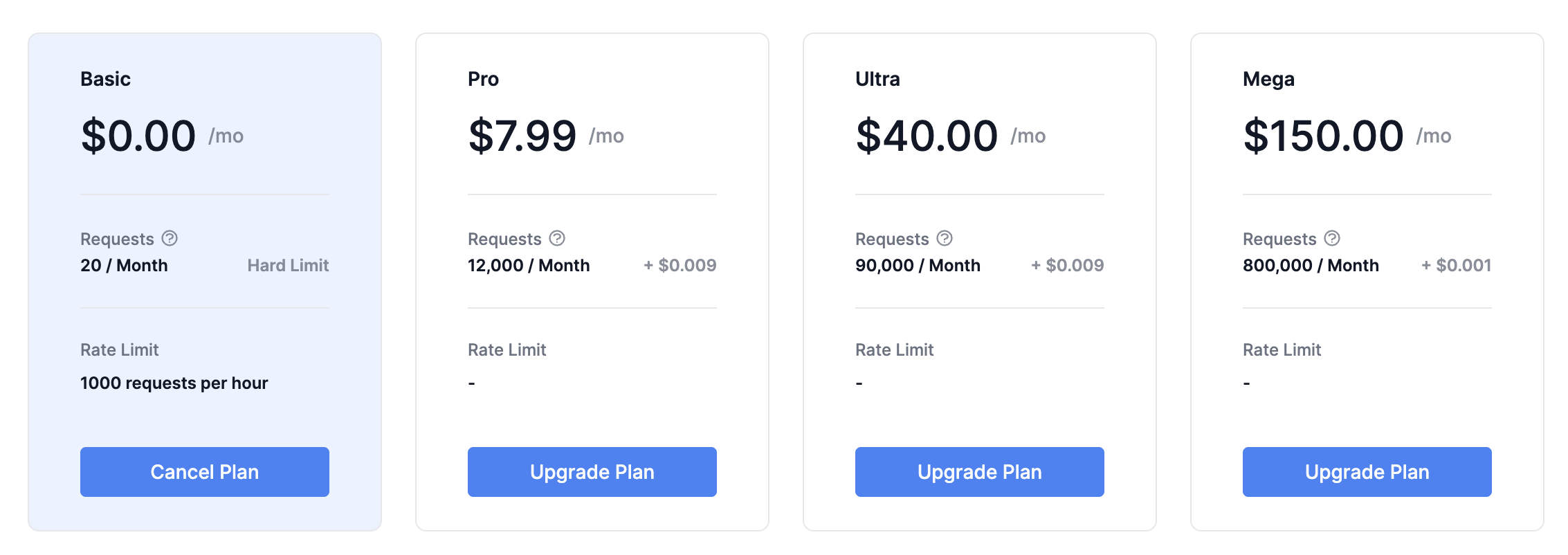The width and height of the screenshot is (1568, 555).
Task: Click the $7.99 Pro price
Action: pyautogui.click(x=522, y=135)
